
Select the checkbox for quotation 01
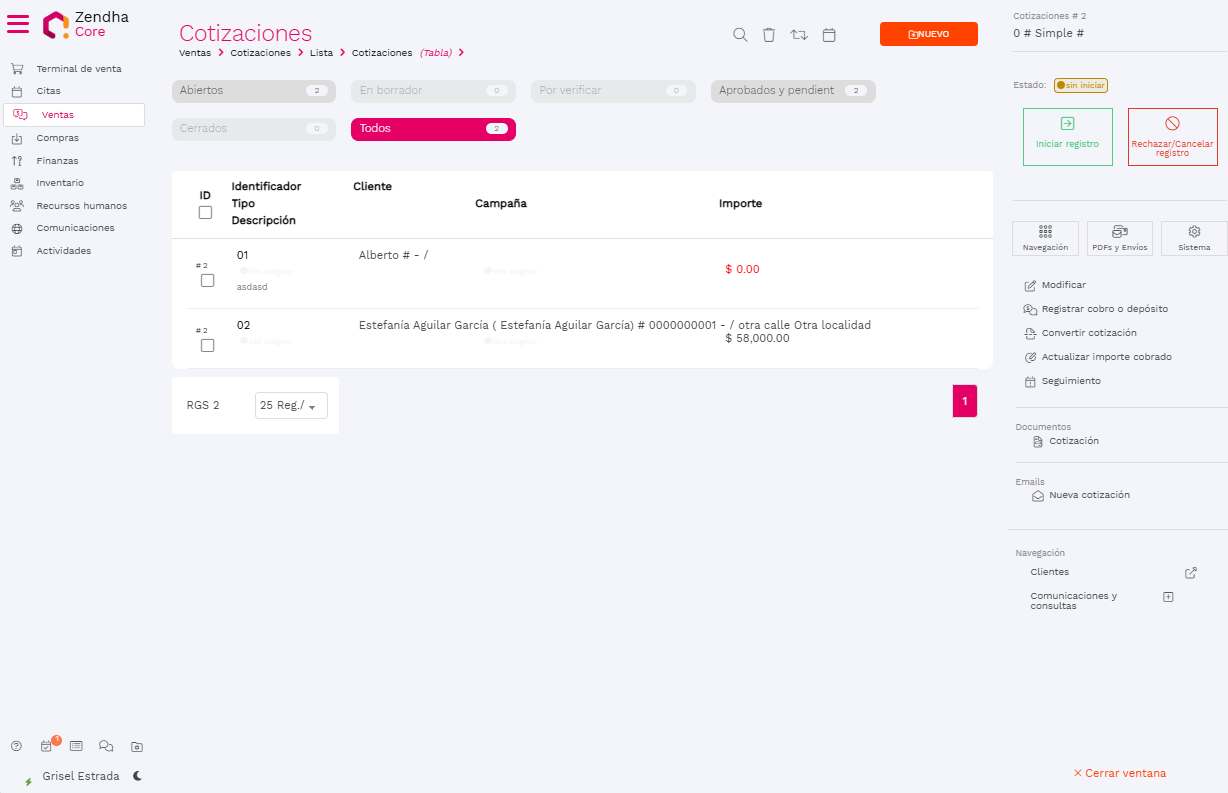[x=207, y=281]
